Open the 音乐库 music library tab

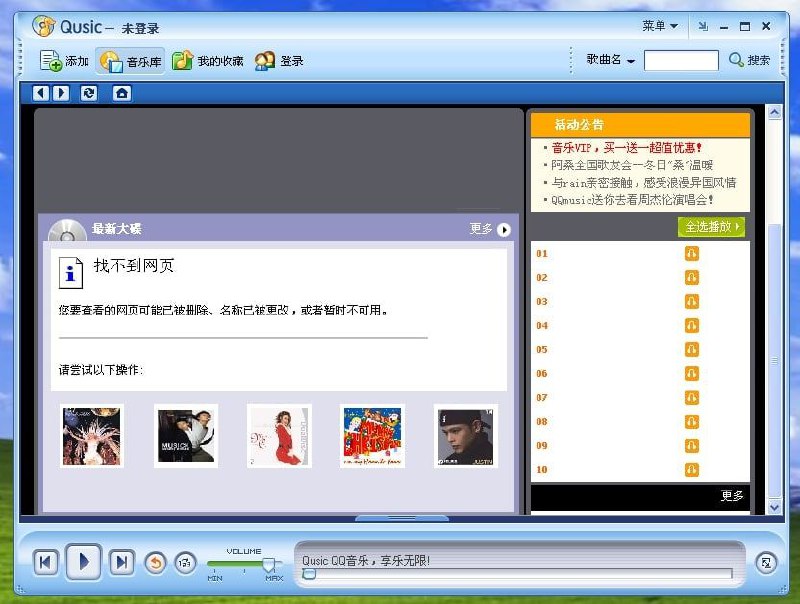(x=131, y=61)
